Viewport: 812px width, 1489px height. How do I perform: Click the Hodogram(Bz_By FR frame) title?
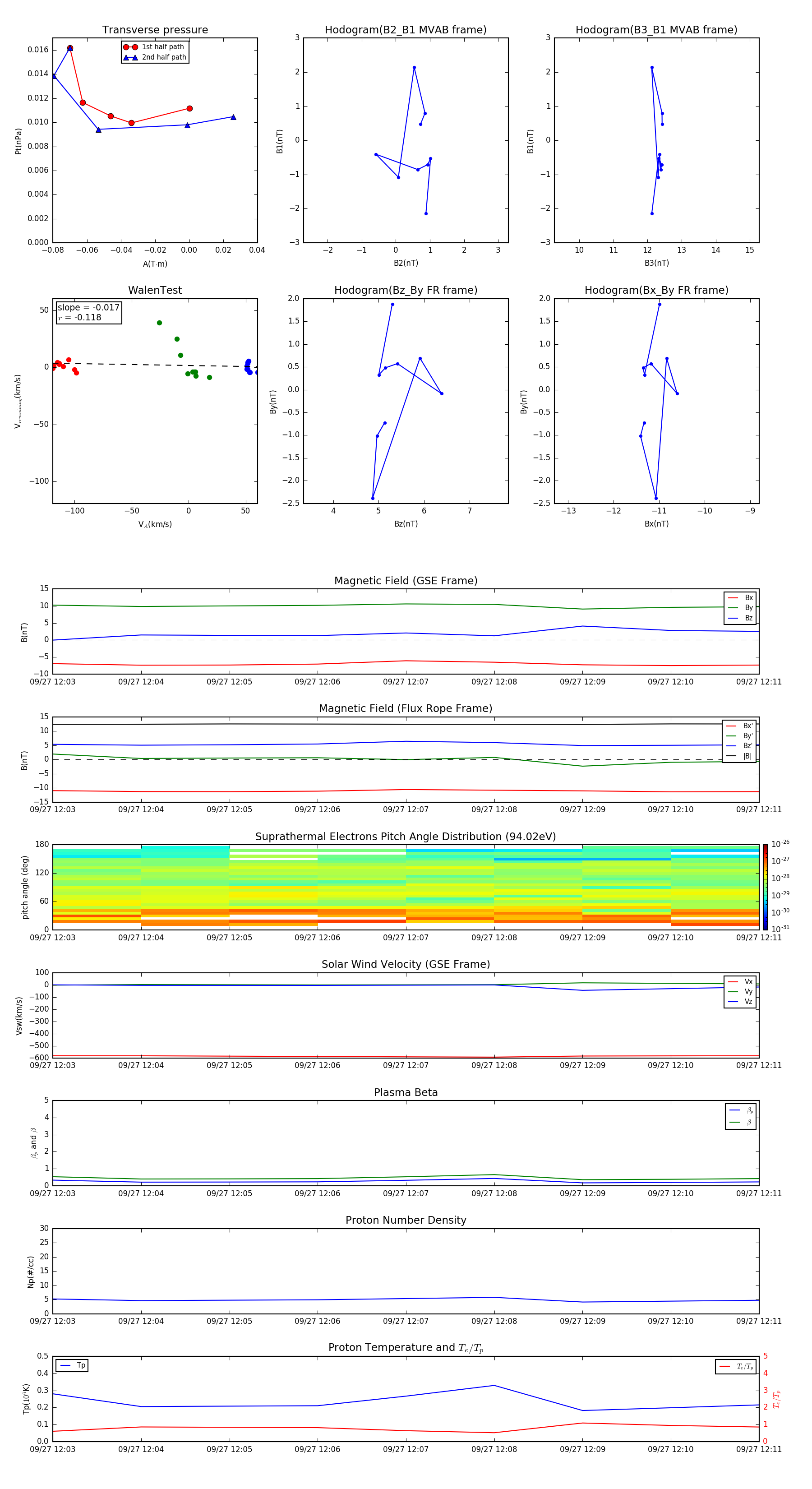(x=406, y=290)
